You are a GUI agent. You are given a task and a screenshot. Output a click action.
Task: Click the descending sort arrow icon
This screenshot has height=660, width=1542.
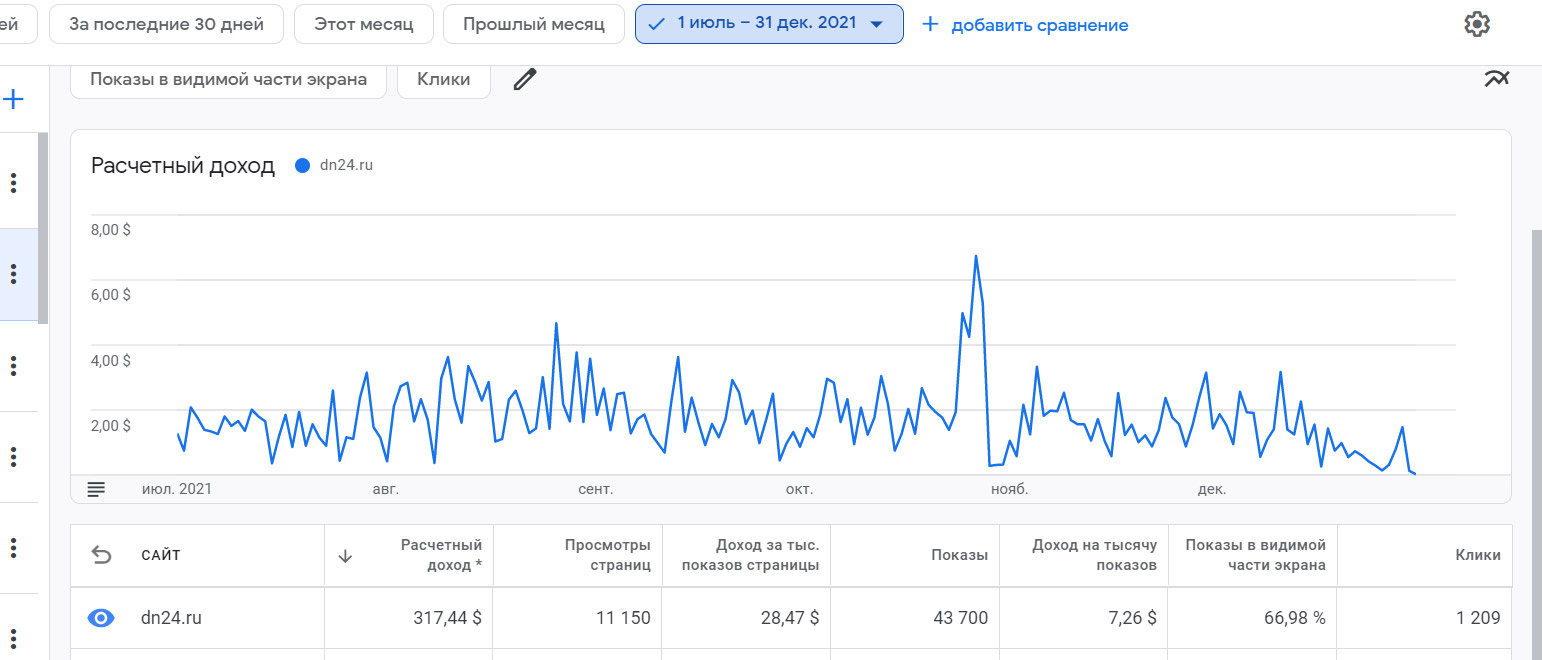346,556
